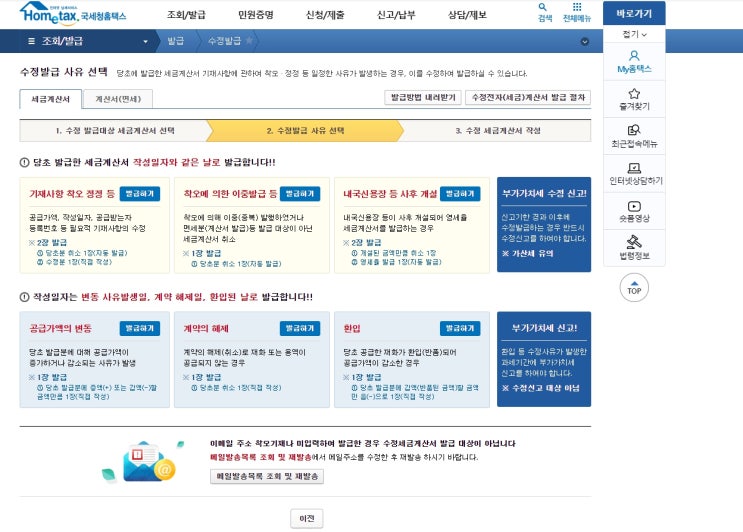Click 발급하기 for 기재사항 착오 정정 등
The width and height of the screenshot is (743, 532).
[140, 194]
